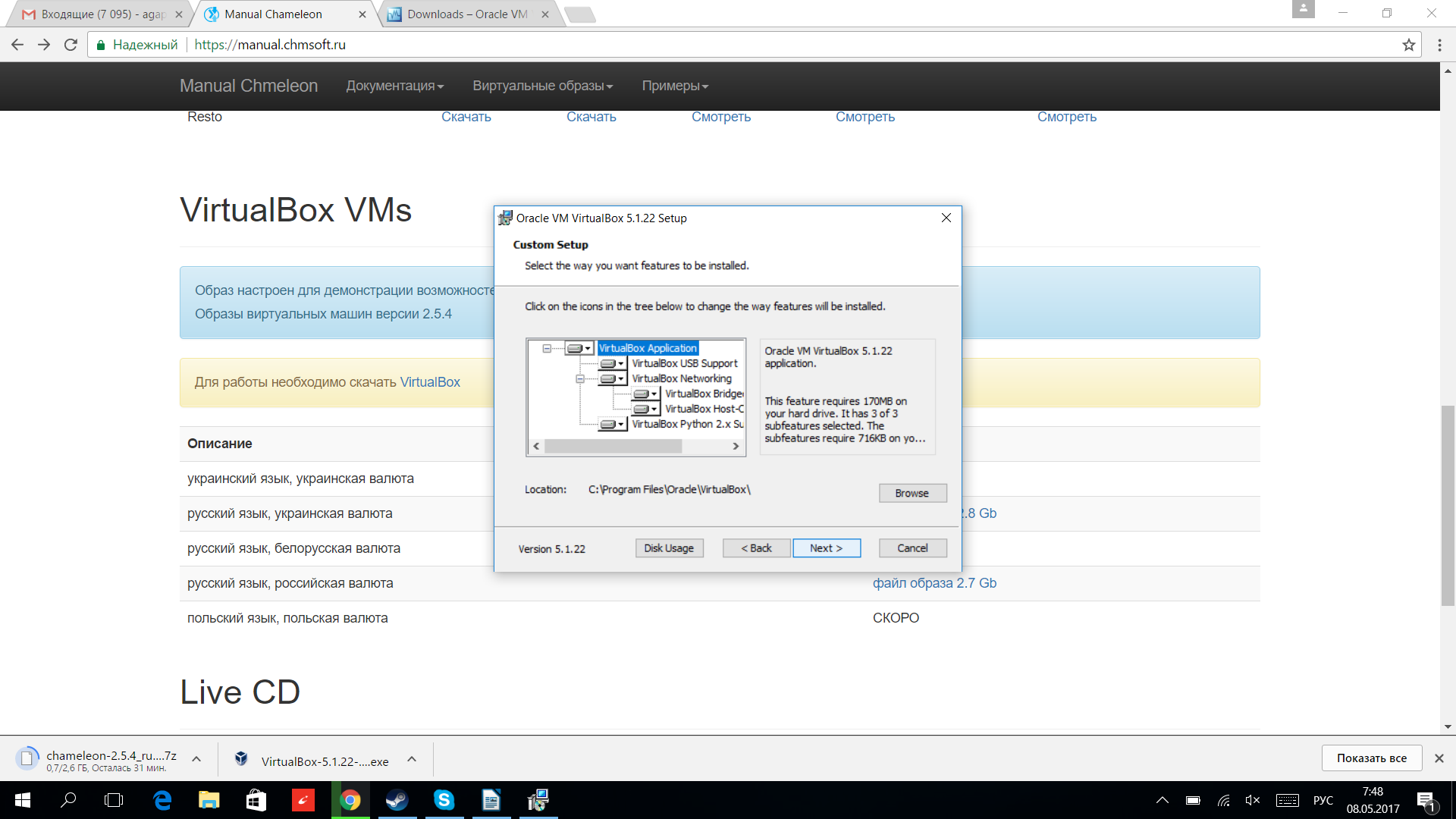The width and height of the screenshot is (1456, 819).
Task: Click the Browse button for install location
Action: pyautogui.click(x=912, y=493)
